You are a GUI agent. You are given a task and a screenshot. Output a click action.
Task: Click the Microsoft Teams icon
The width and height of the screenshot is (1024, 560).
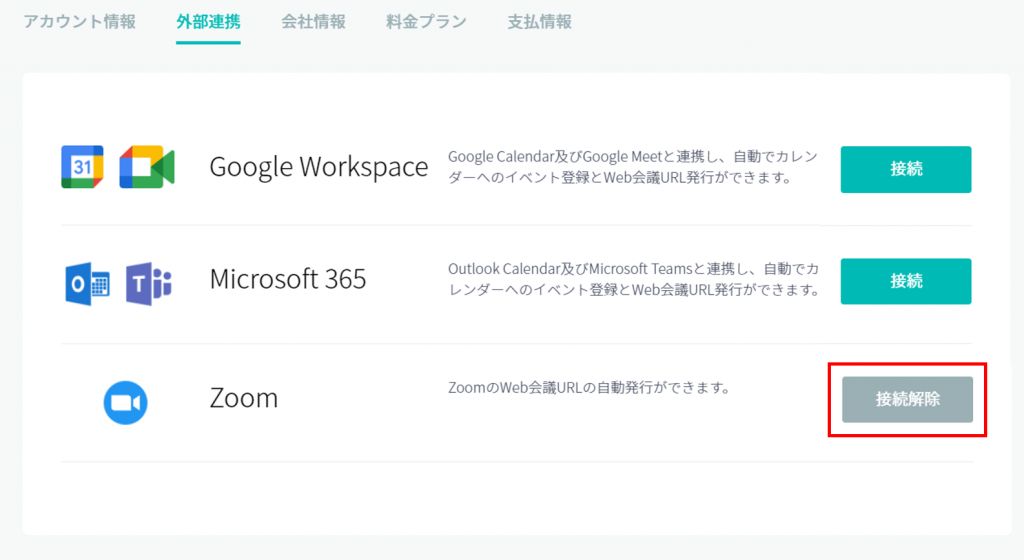(x=149, y=284)
